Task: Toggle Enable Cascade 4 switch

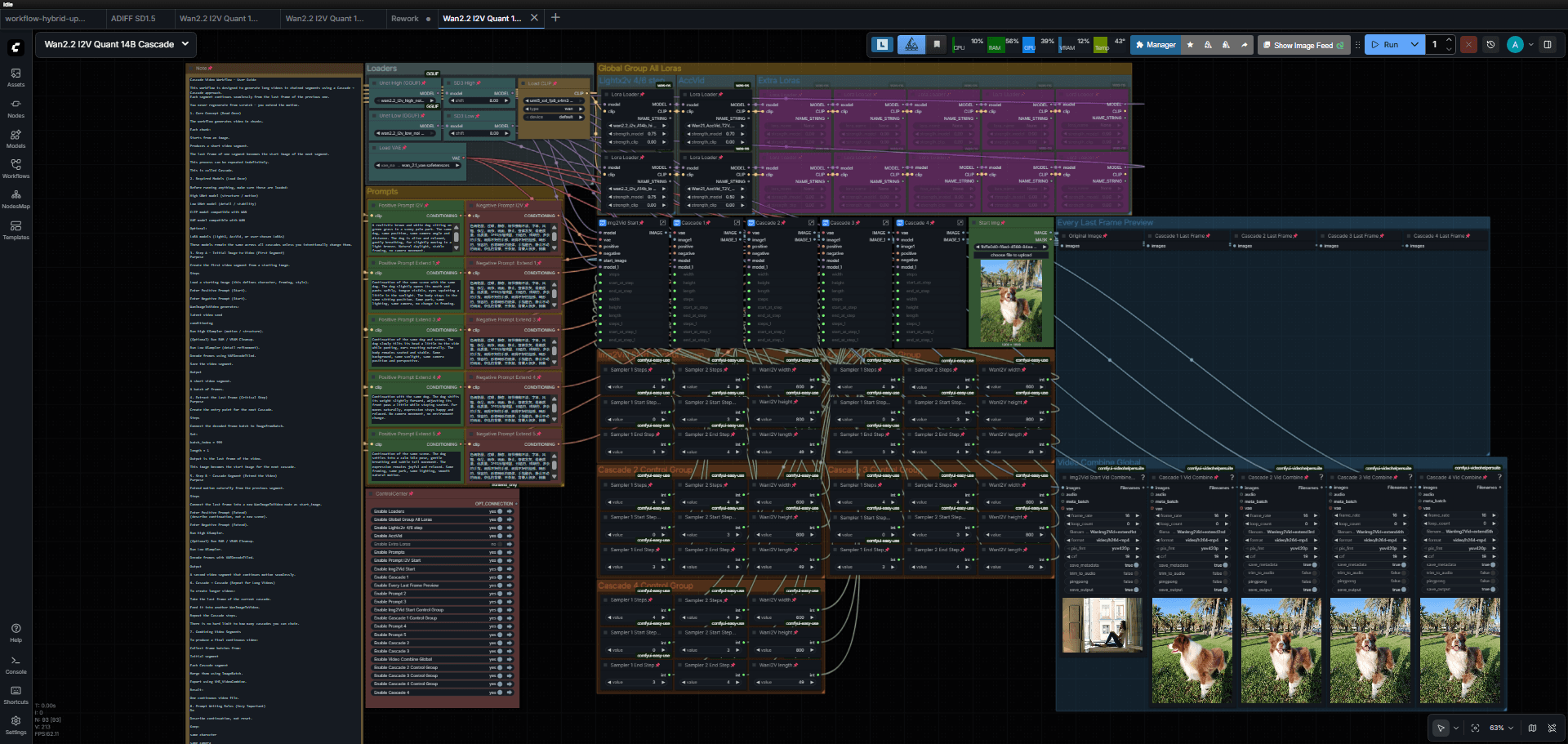Action: click(500, 693)
